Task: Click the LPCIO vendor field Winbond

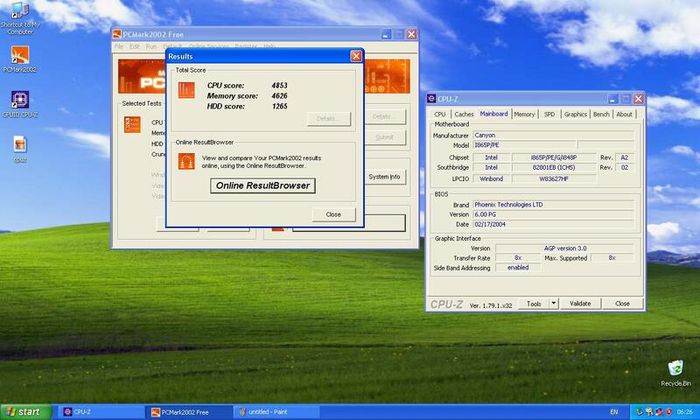Action: click(x=491, y=179)
